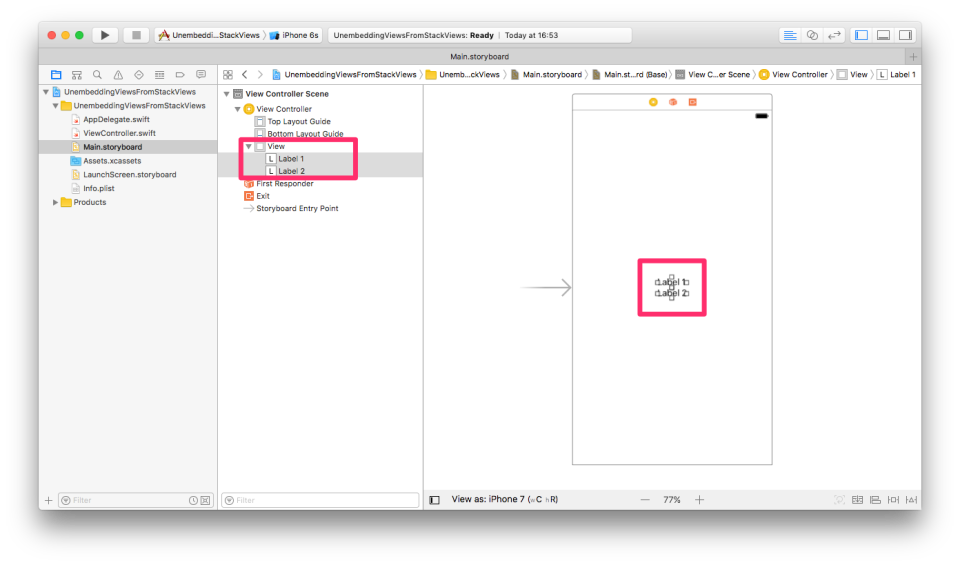960x565 pixels.
Task: Toggle recent files filter in navigator
Action: (193, 500)
